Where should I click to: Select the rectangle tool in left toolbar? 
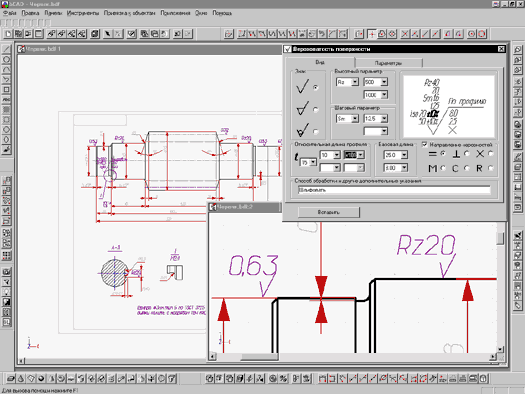(x=6, y=90)
